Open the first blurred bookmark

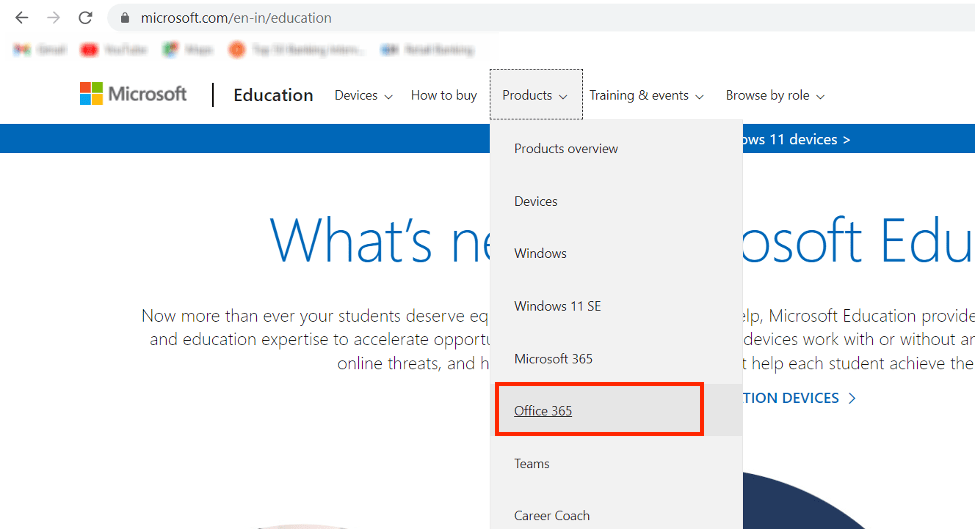click(x=40, y=50)
